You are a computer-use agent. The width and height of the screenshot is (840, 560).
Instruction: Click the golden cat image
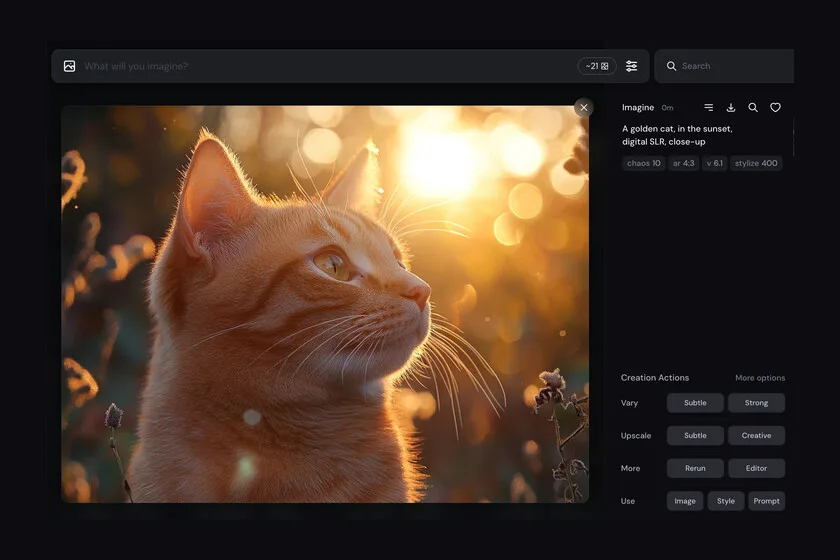pyautogui.click(x=325, y=304)
